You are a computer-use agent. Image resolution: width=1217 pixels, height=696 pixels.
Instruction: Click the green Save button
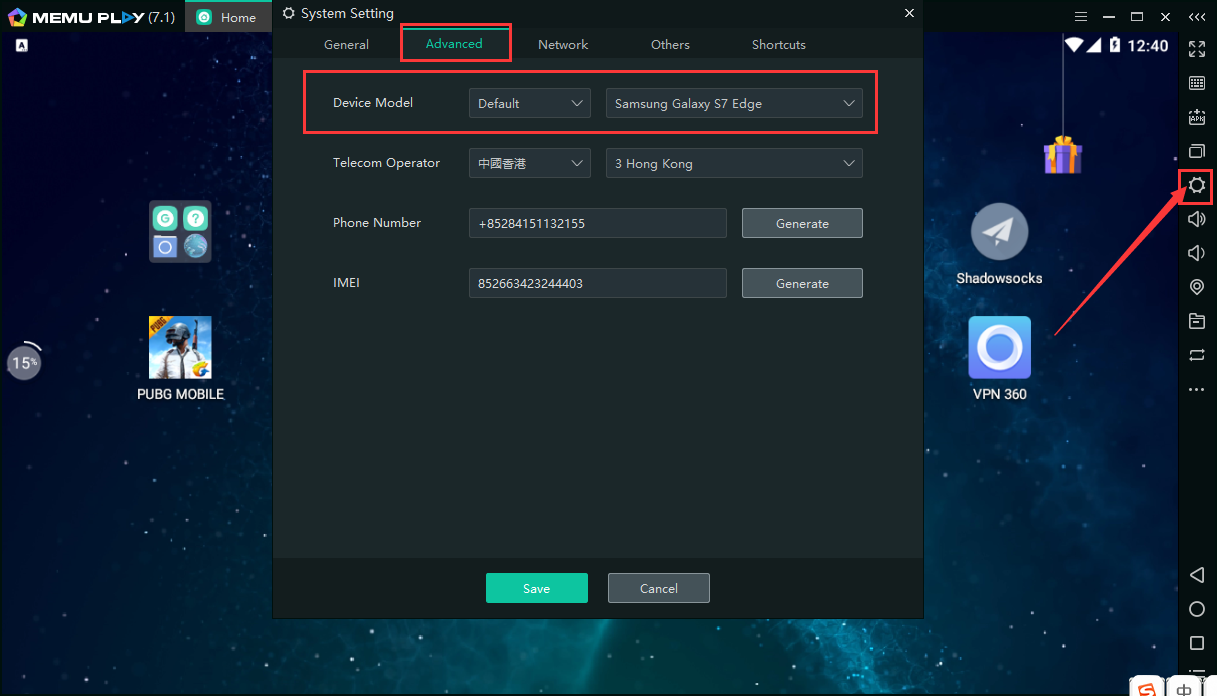coord(536,588)
